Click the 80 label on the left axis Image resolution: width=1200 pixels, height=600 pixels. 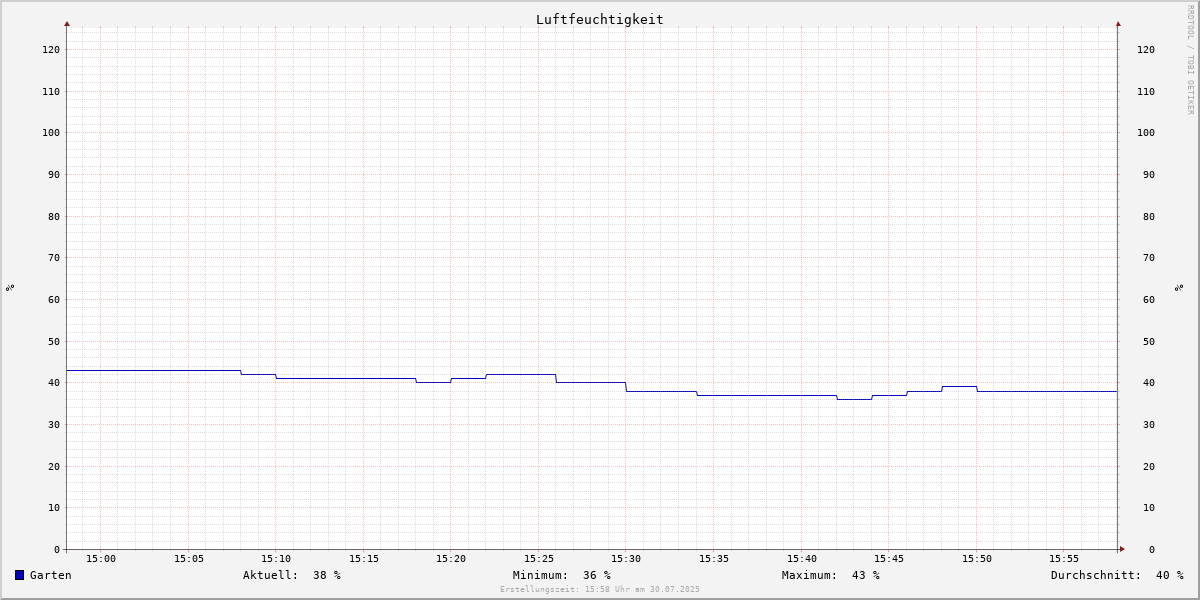(54, 216)
